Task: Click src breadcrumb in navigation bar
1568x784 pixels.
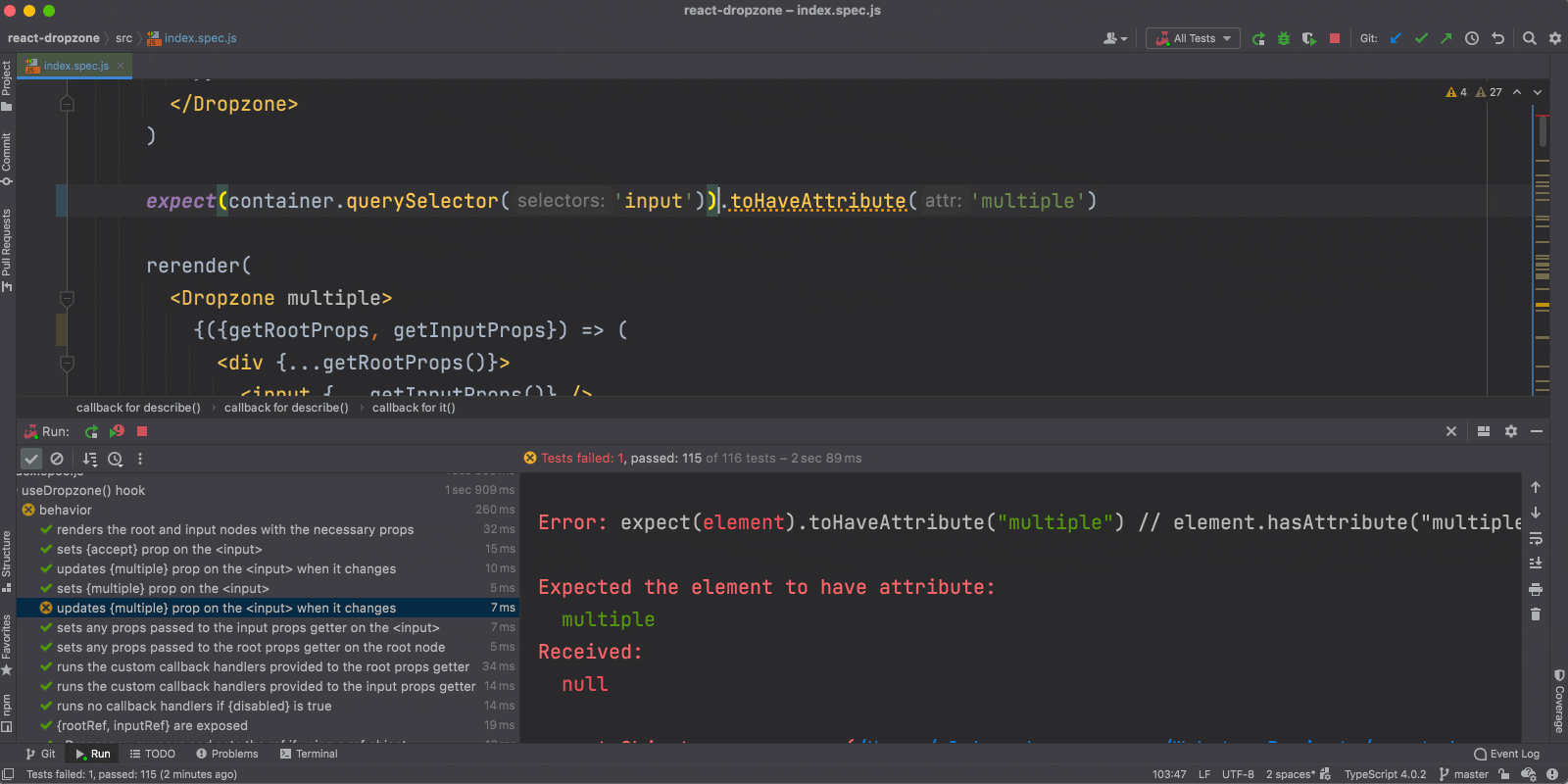Action: (123, 38)
